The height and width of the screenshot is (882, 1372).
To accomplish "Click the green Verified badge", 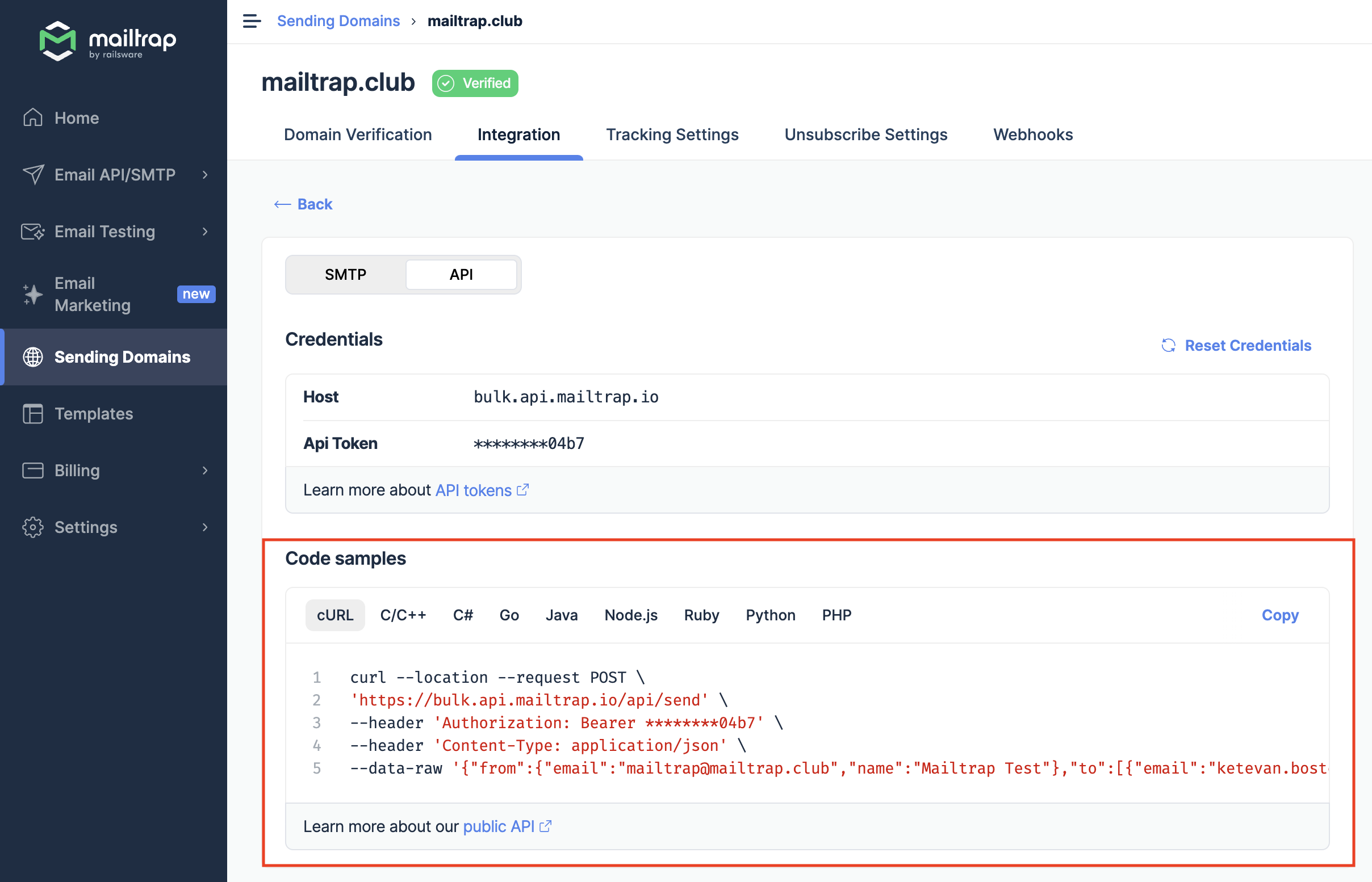I will click(474, 83).
